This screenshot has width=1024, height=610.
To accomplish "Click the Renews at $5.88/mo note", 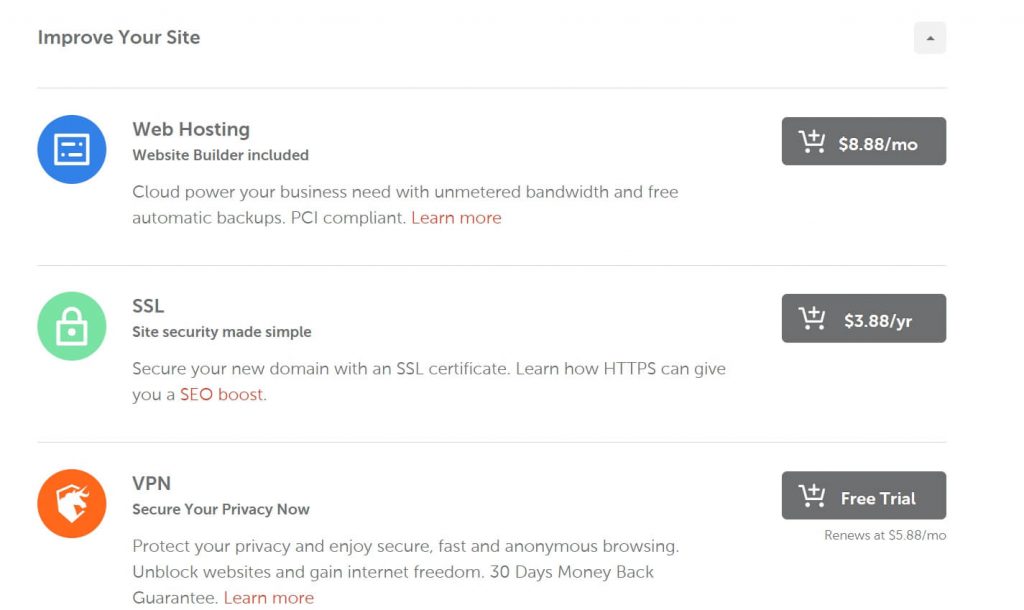I will [885, 536].
